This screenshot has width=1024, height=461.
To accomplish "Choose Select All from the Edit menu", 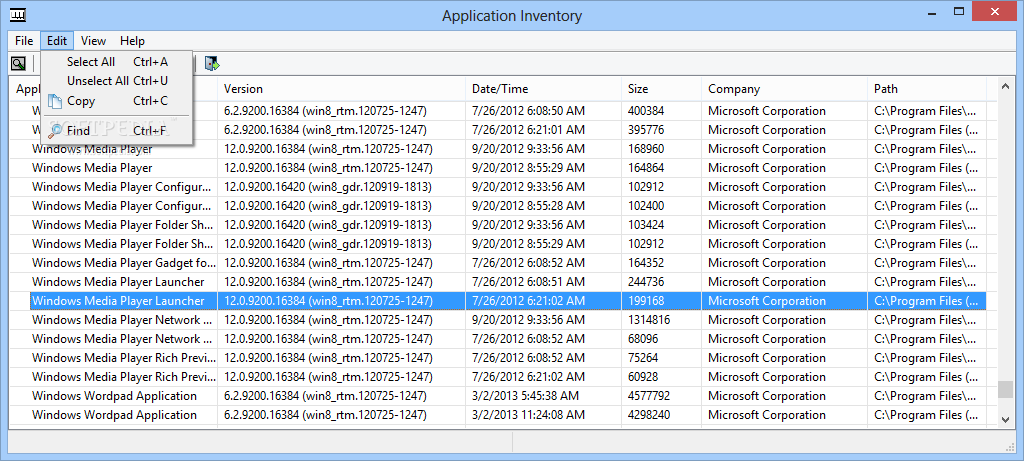I will pyautogui.click(x=118, y=62).
